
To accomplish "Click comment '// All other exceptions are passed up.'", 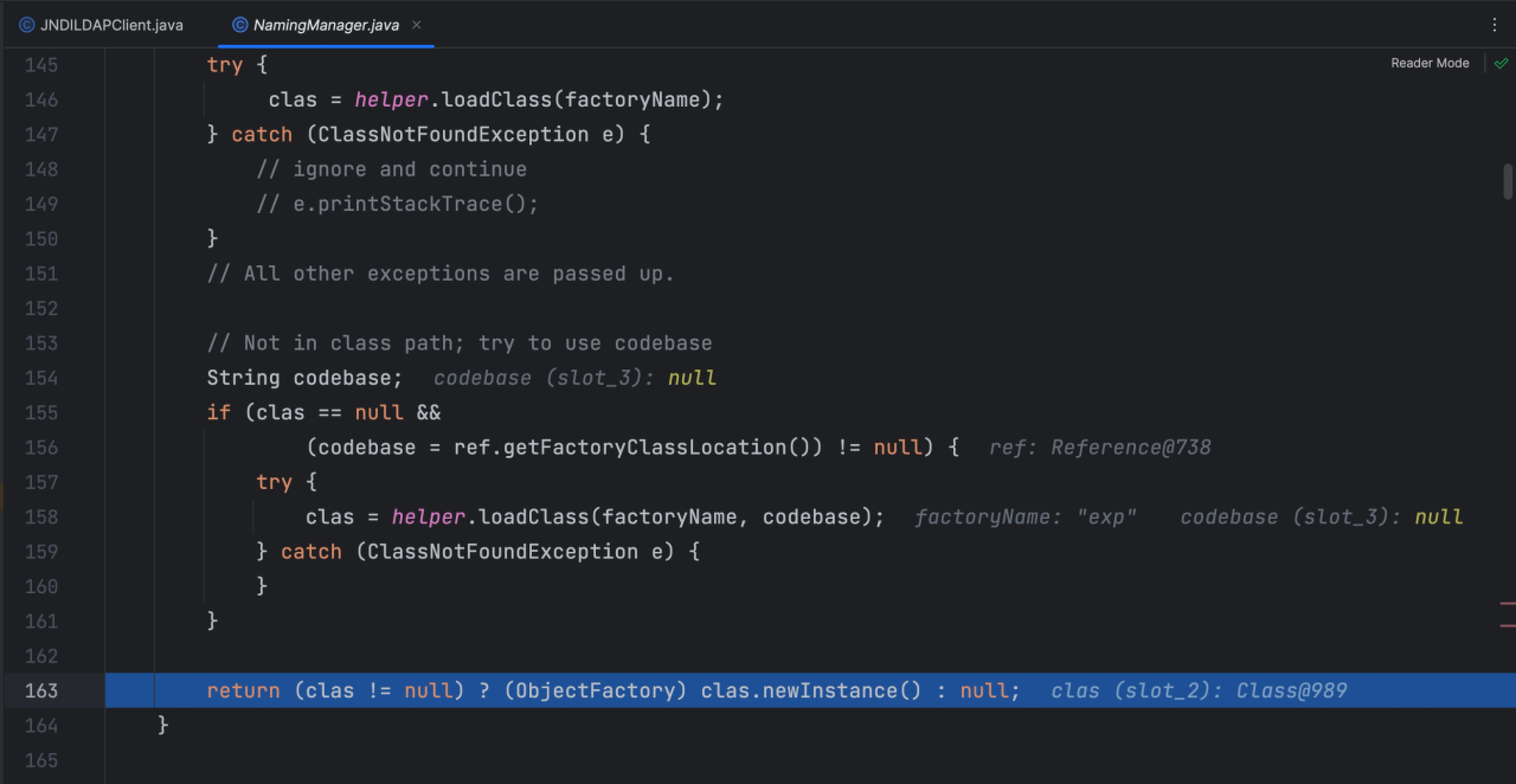I will 441,274.
